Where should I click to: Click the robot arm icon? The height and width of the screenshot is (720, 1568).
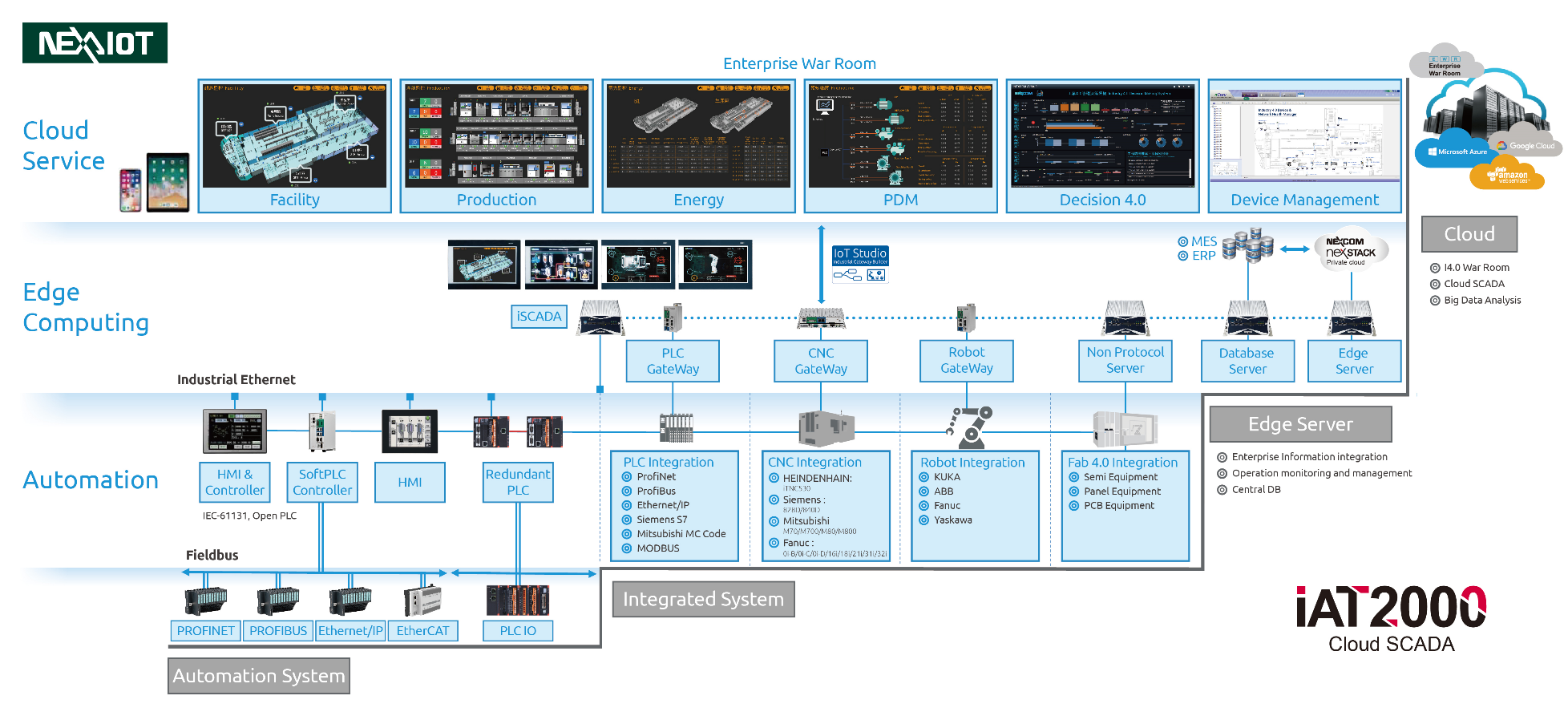click(969, 427)
